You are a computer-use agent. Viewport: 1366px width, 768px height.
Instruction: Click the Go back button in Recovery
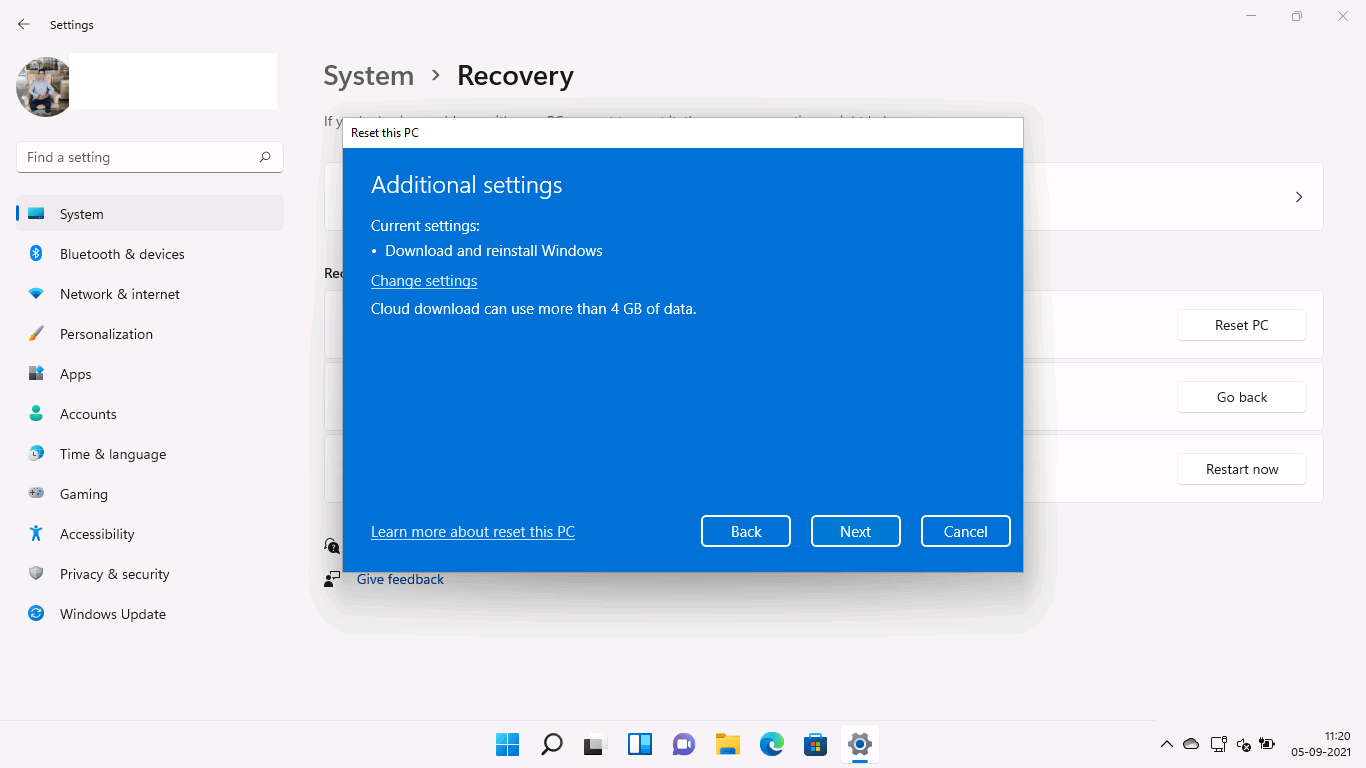point(1242,397)
